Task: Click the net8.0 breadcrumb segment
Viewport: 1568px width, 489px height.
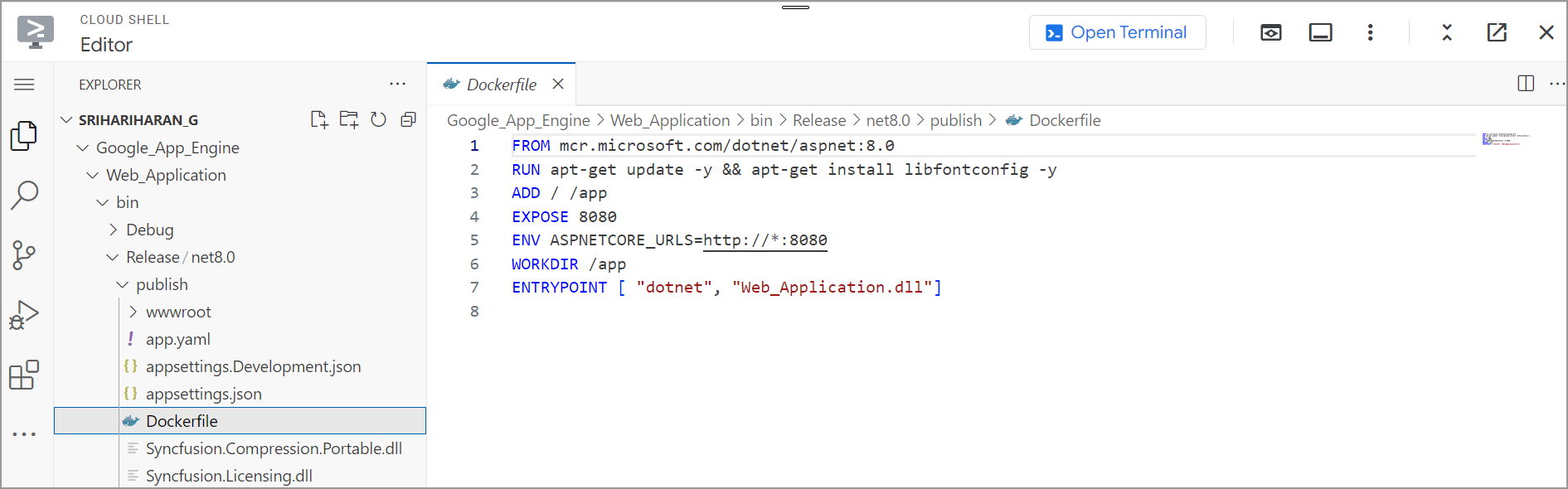Action: 887,121
